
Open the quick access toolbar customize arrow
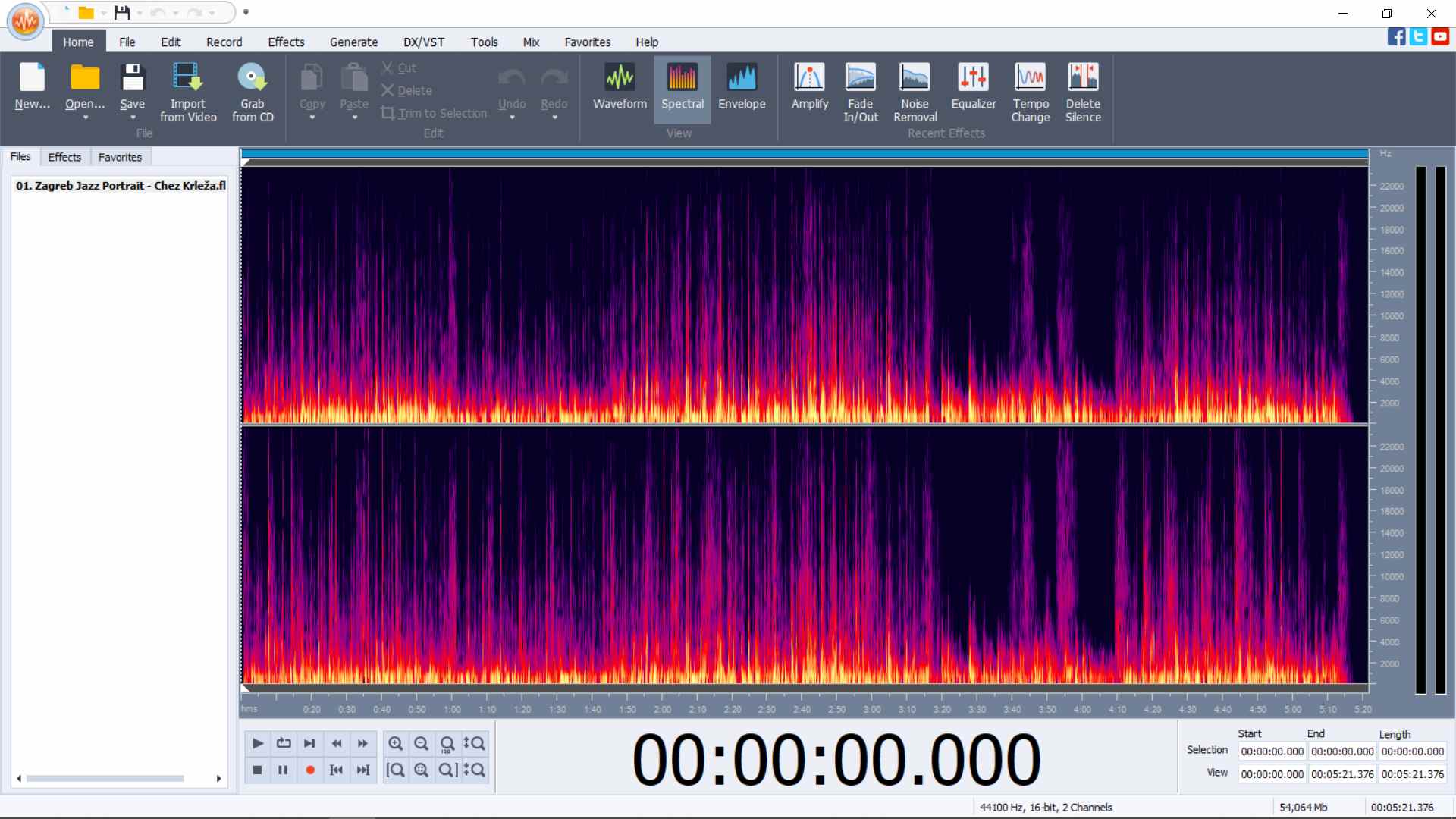click(x=246, y=12)
